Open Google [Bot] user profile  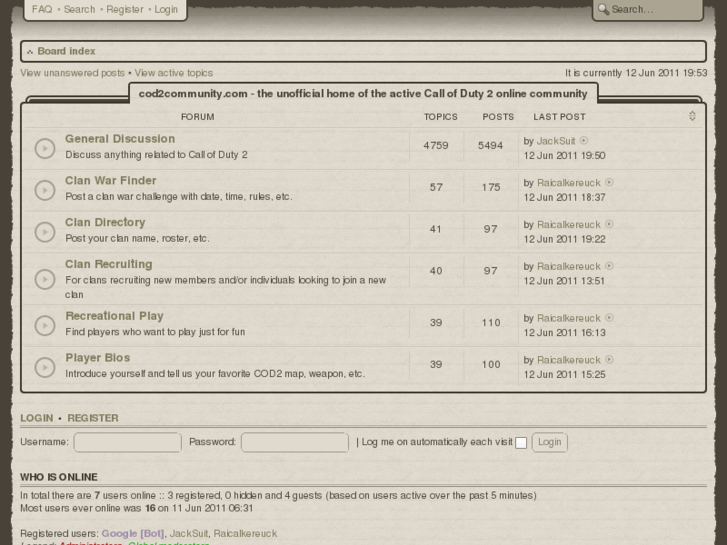click(133, 533)
